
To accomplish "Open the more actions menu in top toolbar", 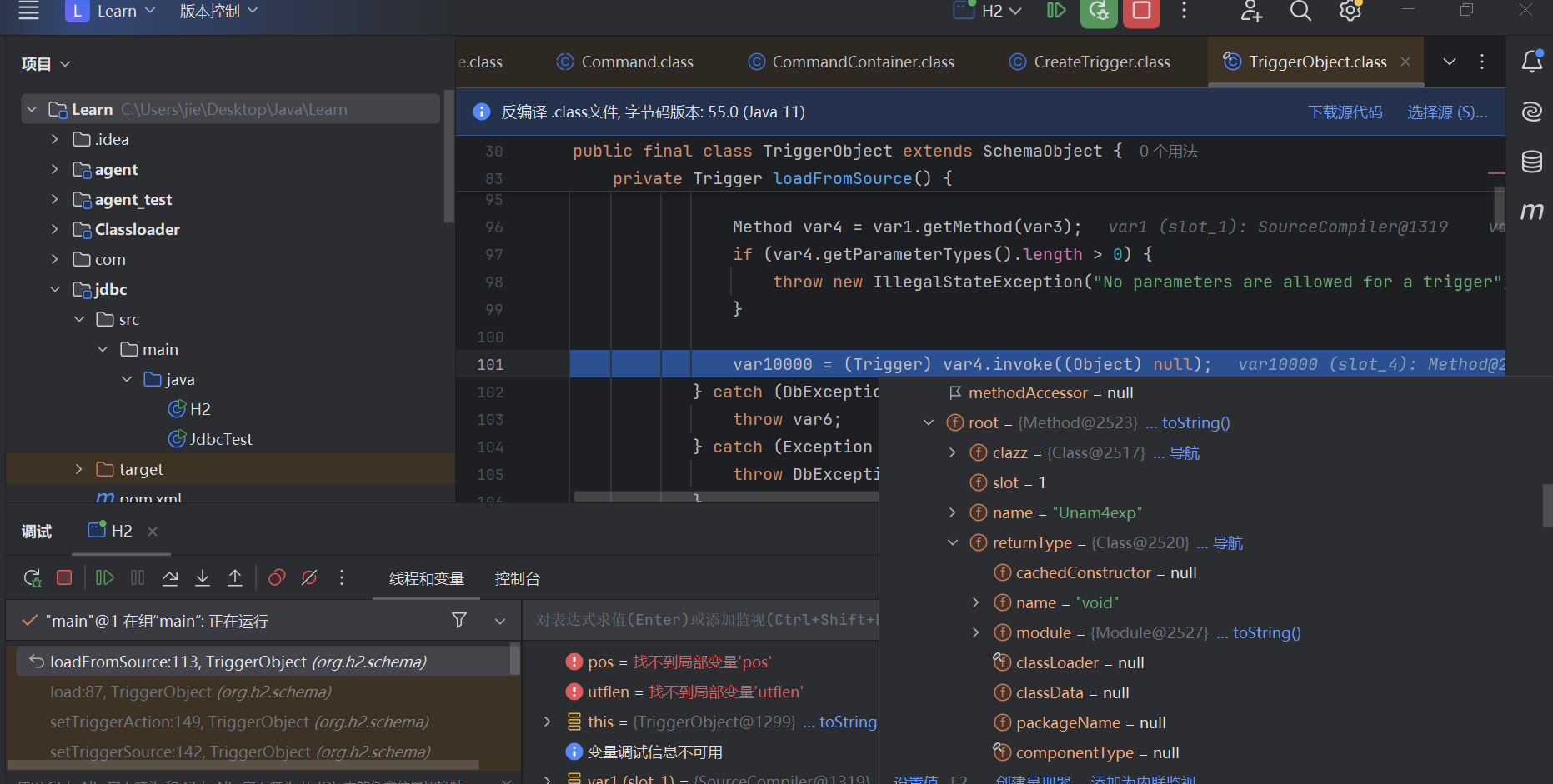I will click(1184, 11).
